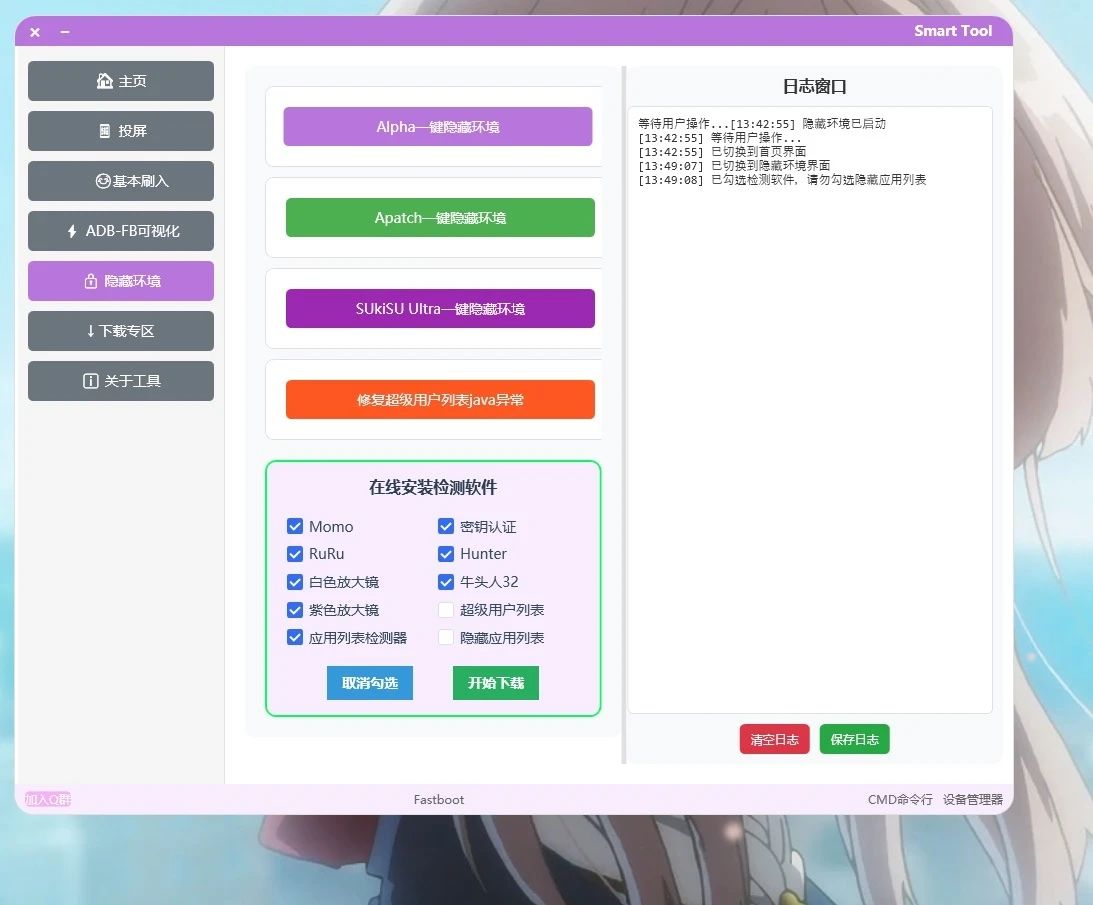Toggle the 牛头人32 checkbox

(x=446, y=581)
